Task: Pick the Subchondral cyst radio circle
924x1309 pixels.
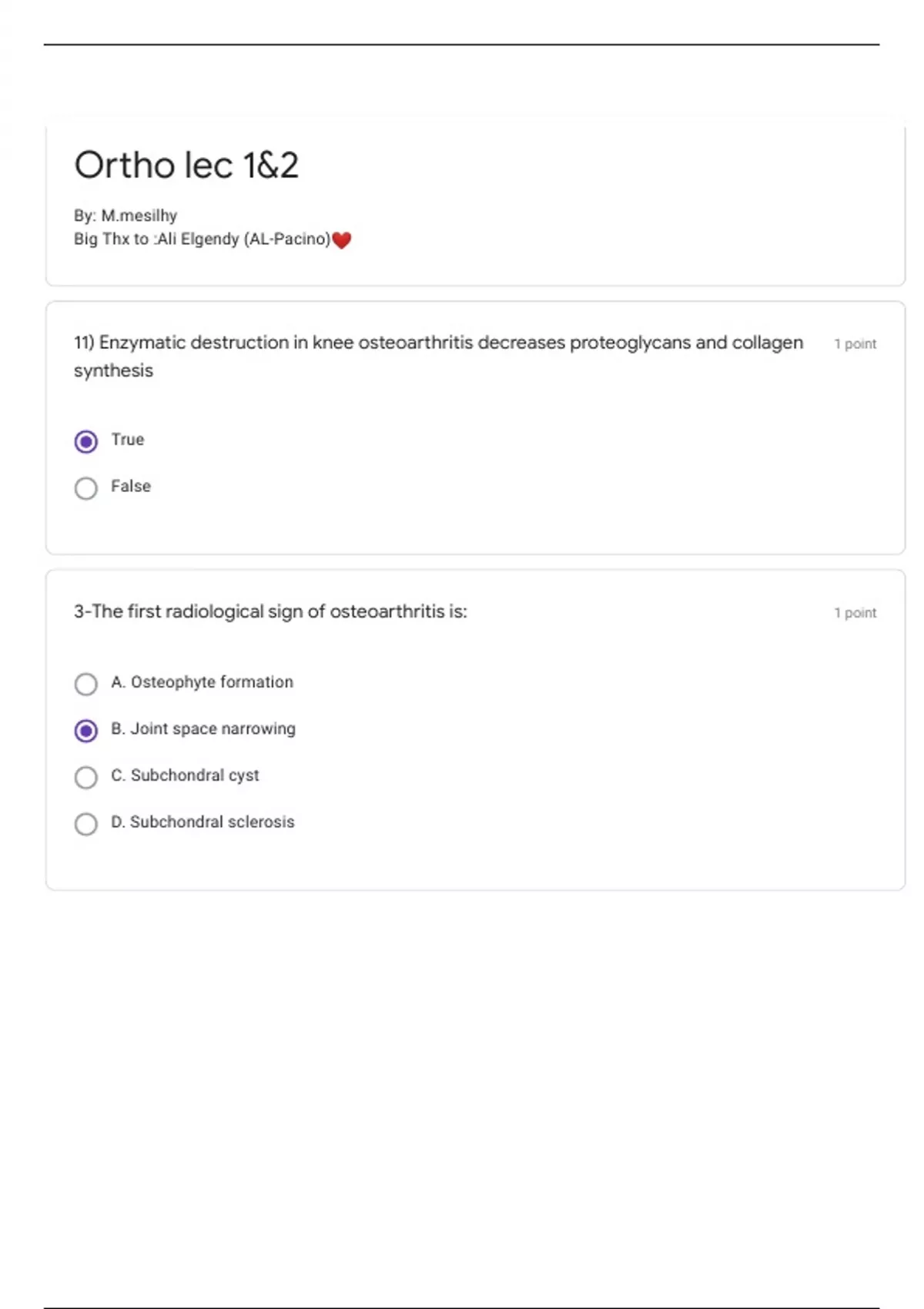Action: (86, 777)
